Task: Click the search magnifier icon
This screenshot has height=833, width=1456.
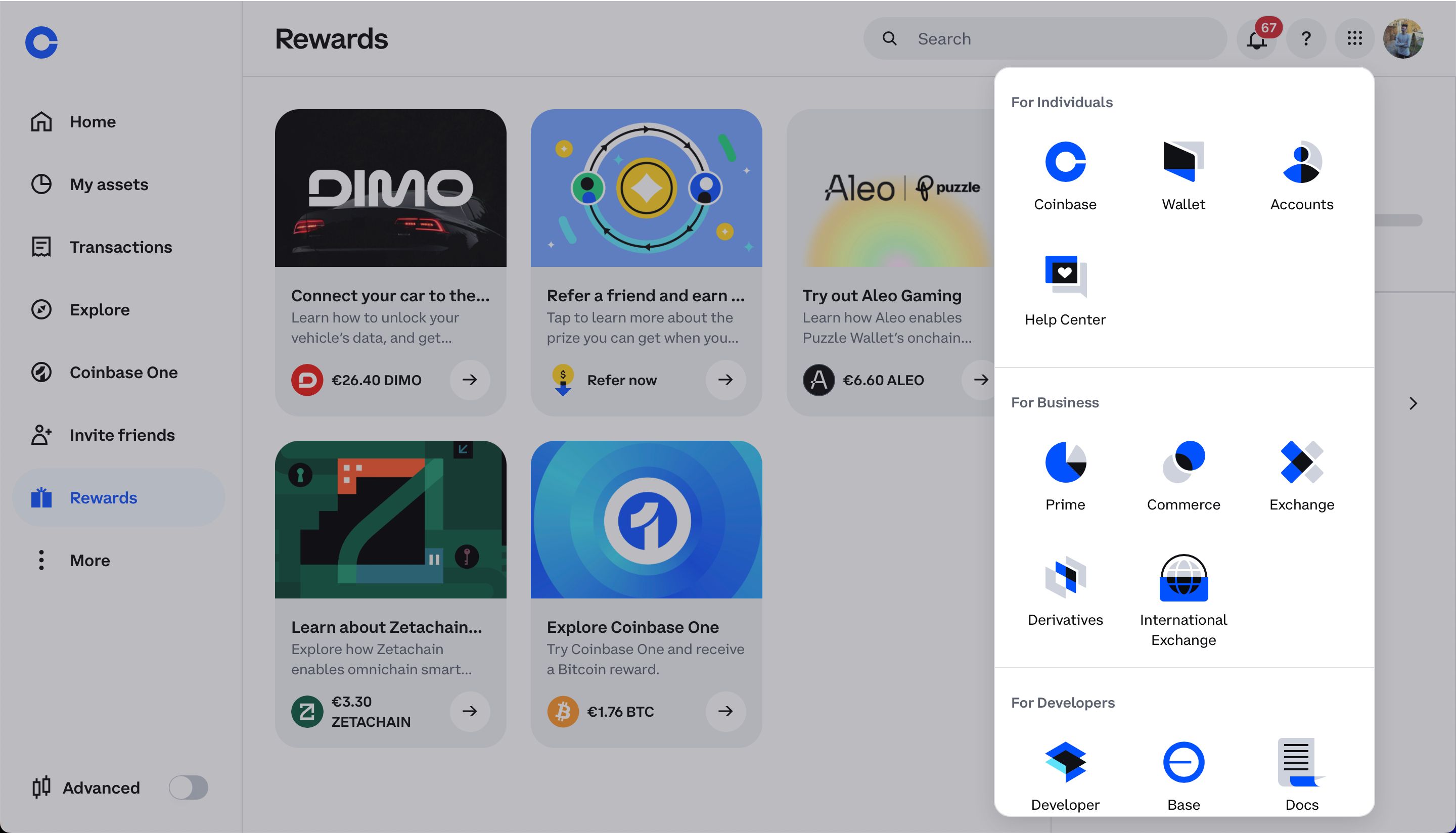Action: click(889, 38)
